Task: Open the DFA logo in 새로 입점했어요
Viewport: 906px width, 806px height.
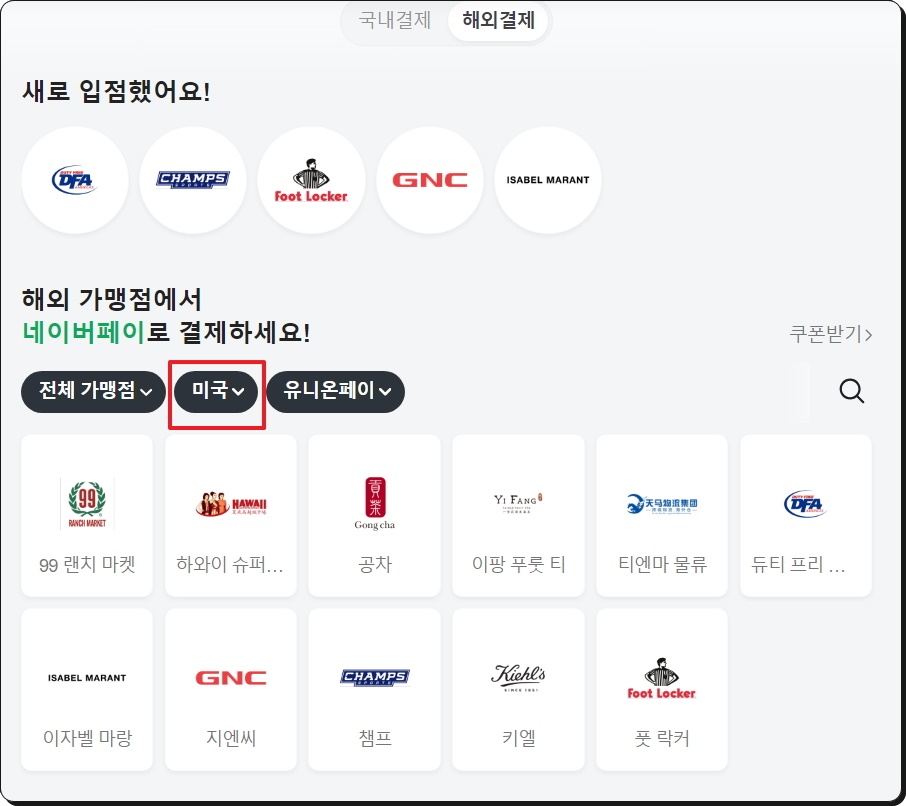Action: [75, 180]
